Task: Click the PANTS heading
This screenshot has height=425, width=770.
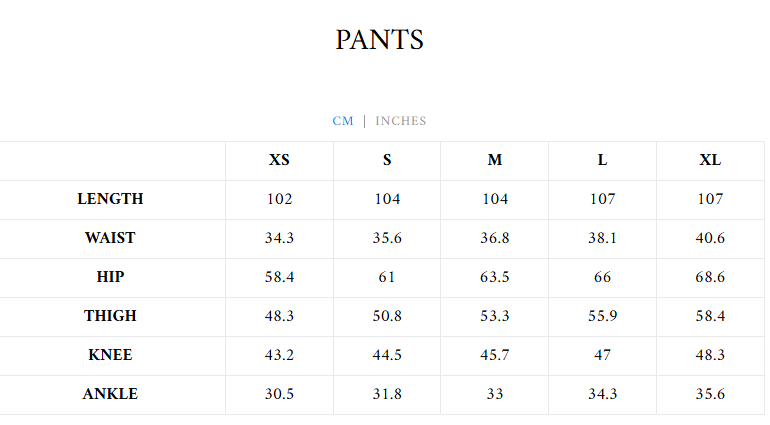Action: pos(380,40)
